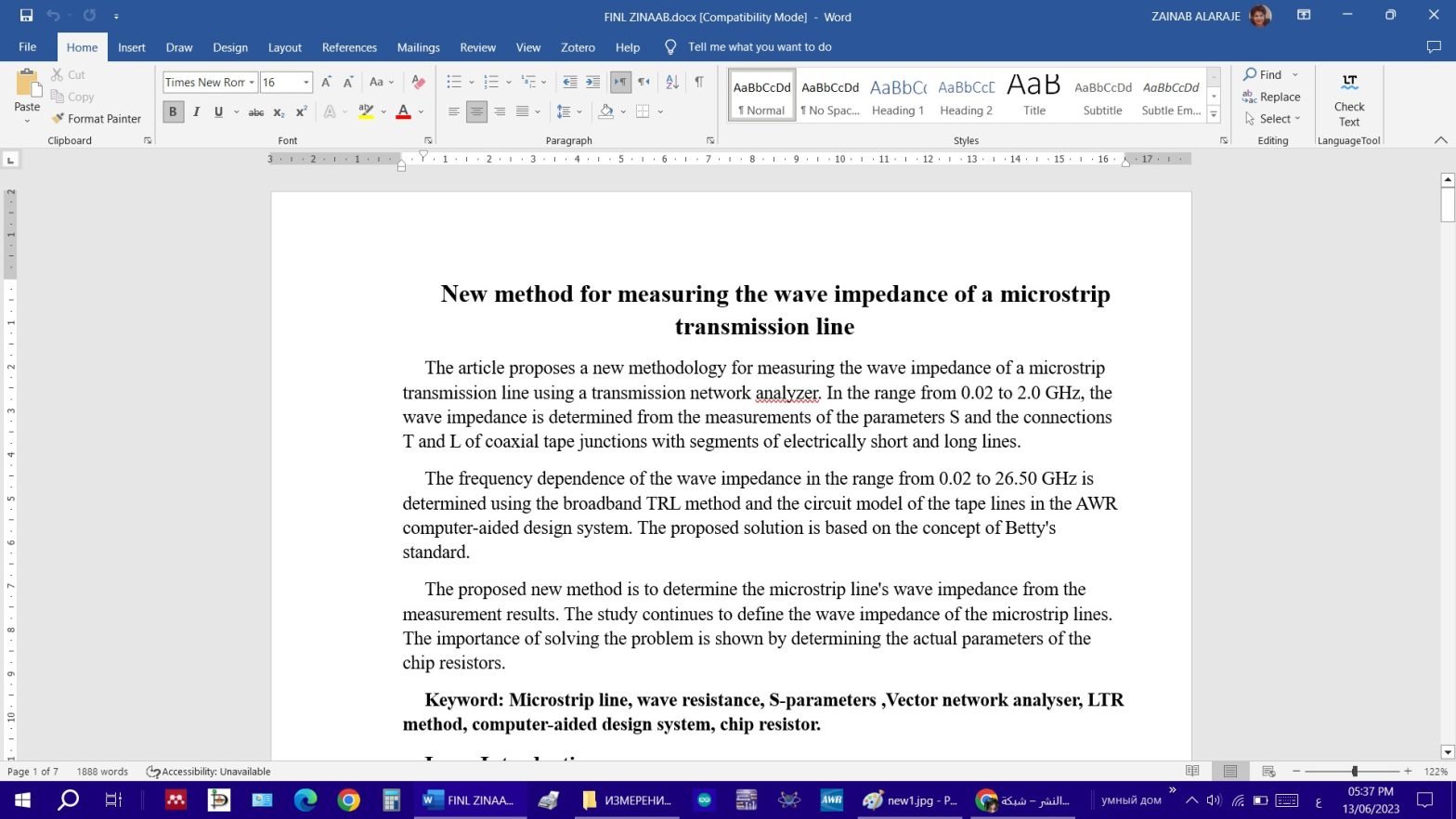The height and width of the screenshot is (819, 1456).
Task: Toggle Show/Hide paragraph marks
Action: point(699,82)
